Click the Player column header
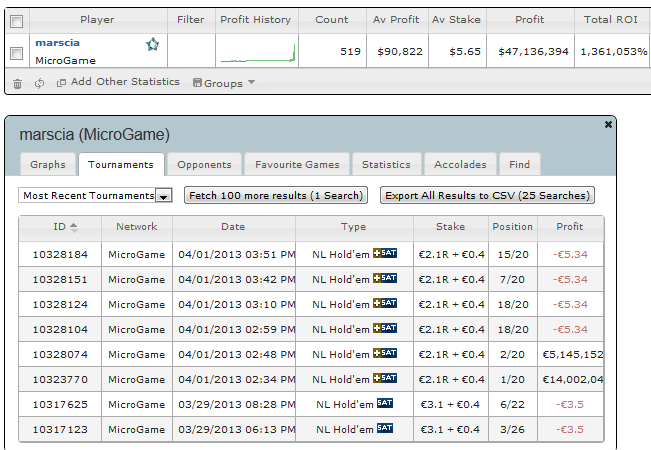The height and width of the screenshot is (450, 651). [97, 20]
